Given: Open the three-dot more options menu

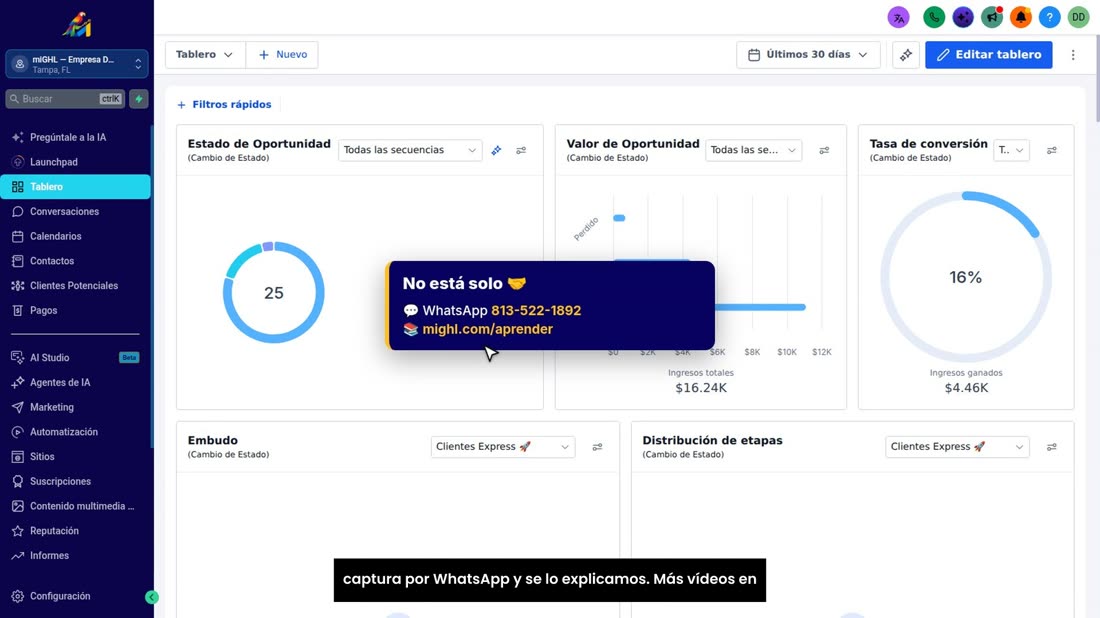Looking at the screenshot, I should pos(1073,55).
